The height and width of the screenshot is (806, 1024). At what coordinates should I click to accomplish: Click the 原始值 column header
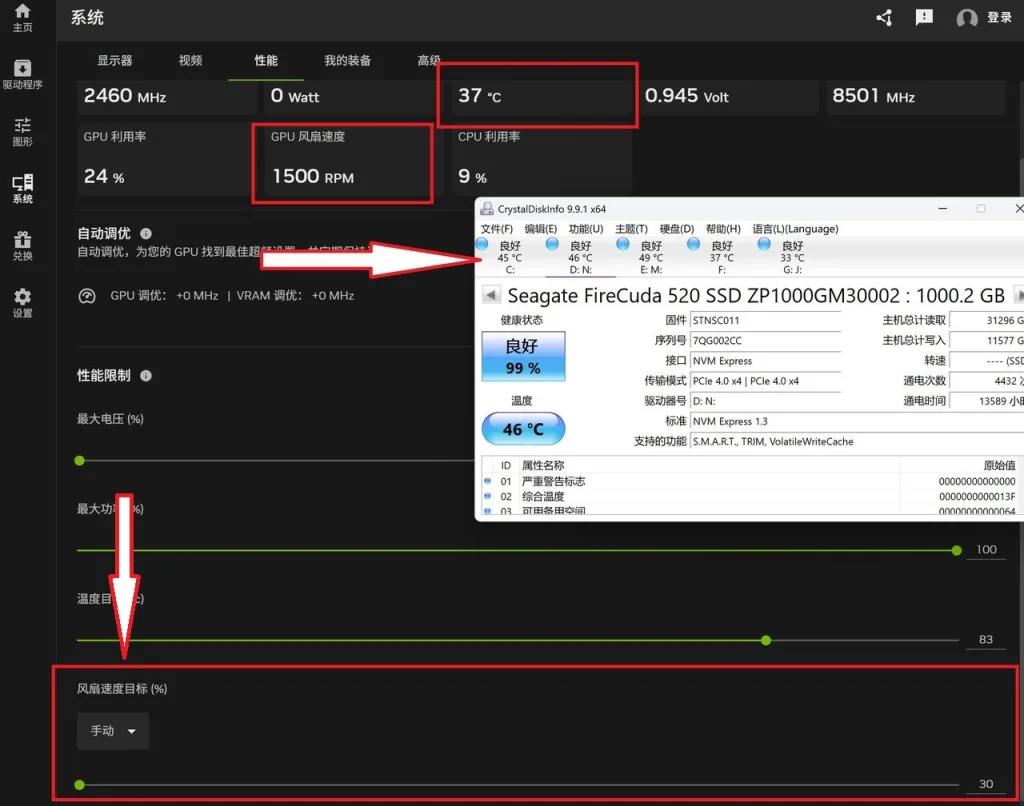pos(1000,465)
